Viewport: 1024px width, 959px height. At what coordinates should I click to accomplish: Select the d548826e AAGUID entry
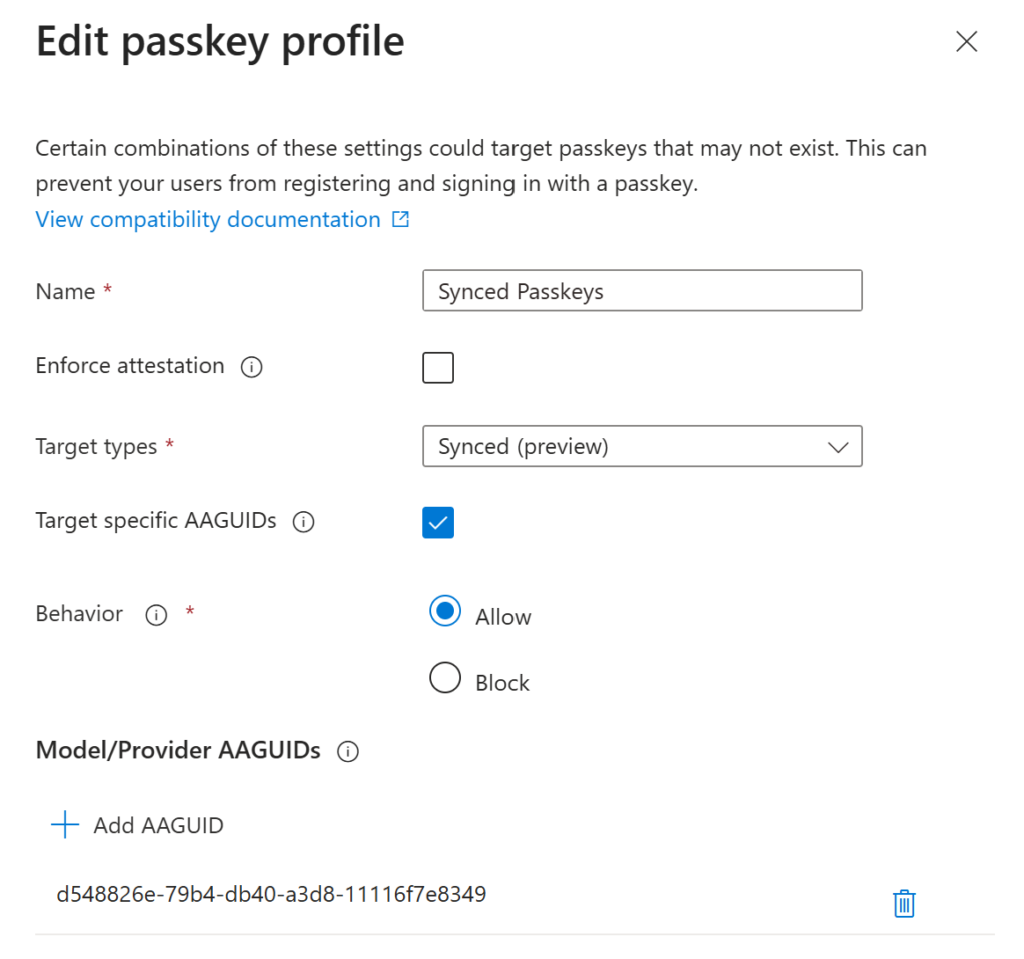click(x=272, y=894)
